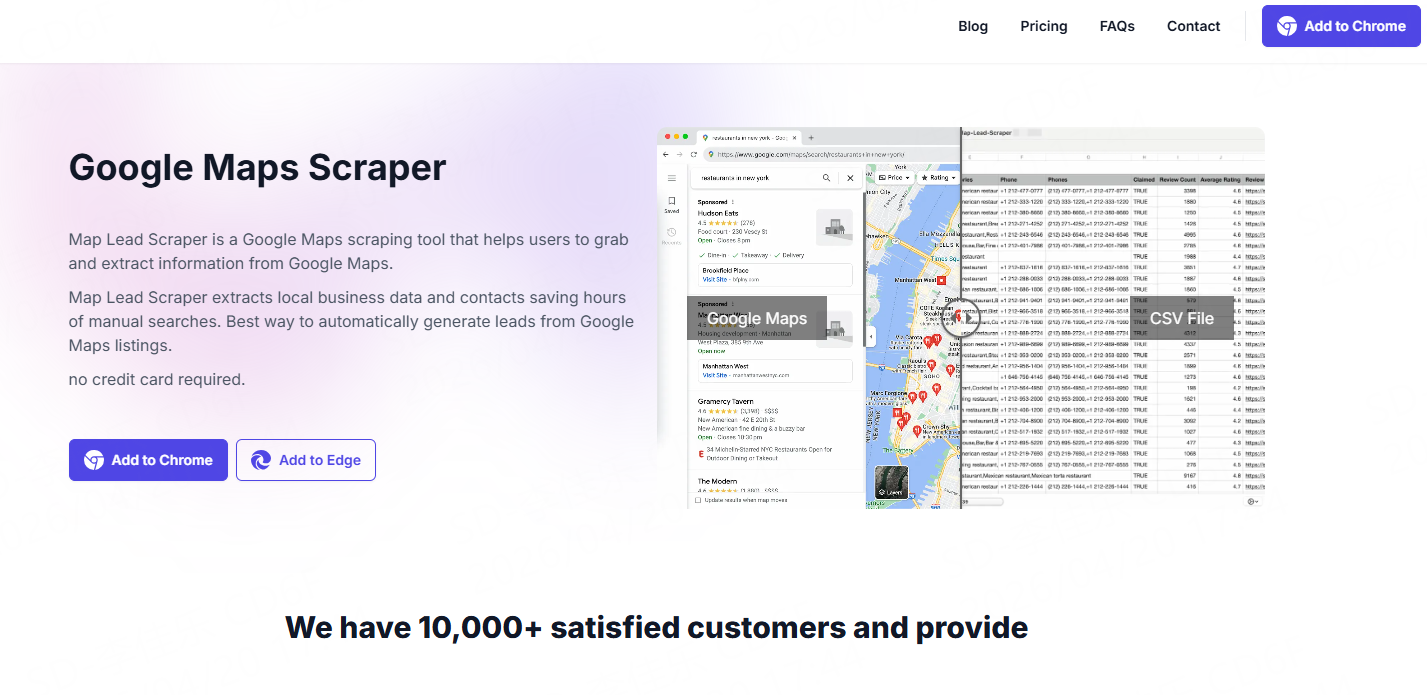The image size is (1427, 695).
Task: Open the hamburger menu in demo Maps
Action: point(672,177)
